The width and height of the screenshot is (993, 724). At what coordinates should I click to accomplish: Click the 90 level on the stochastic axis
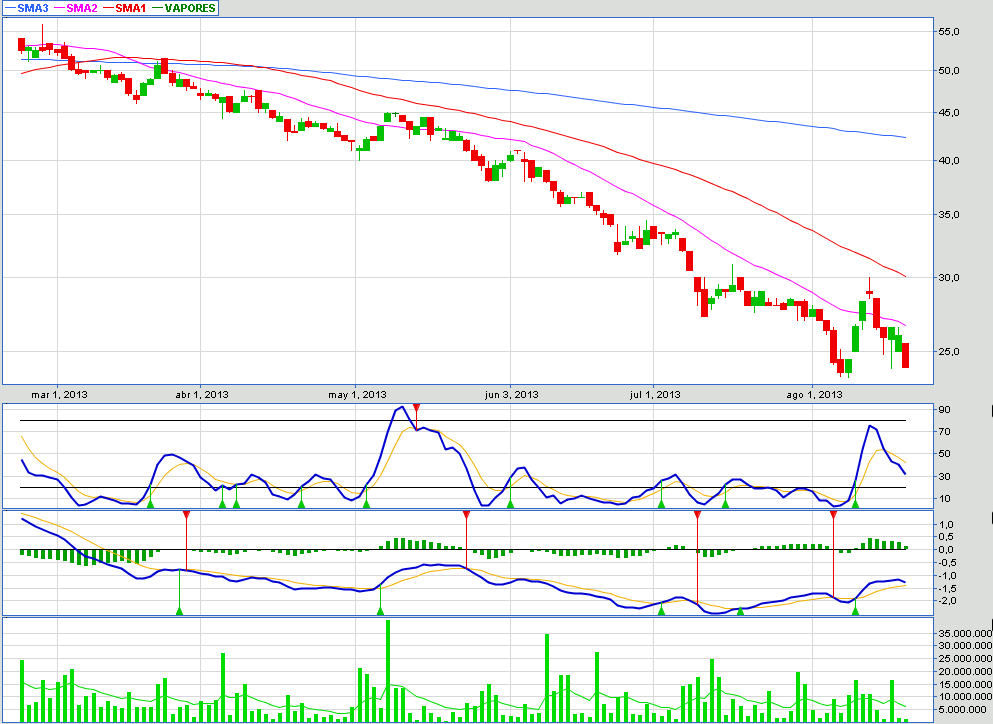click(x=943, y=409)
